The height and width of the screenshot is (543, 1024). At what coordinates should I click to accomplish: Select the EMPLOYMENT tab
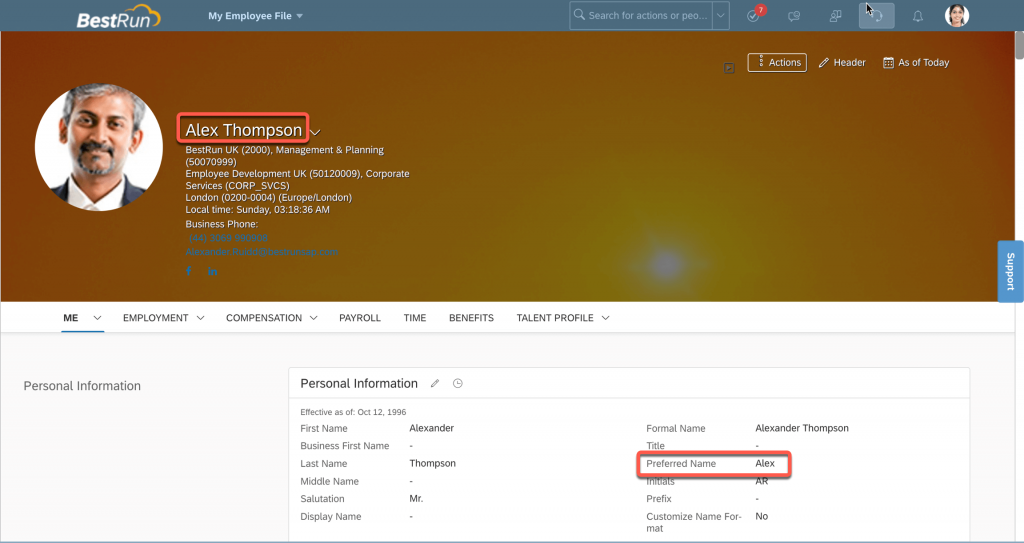coord(155,318)
